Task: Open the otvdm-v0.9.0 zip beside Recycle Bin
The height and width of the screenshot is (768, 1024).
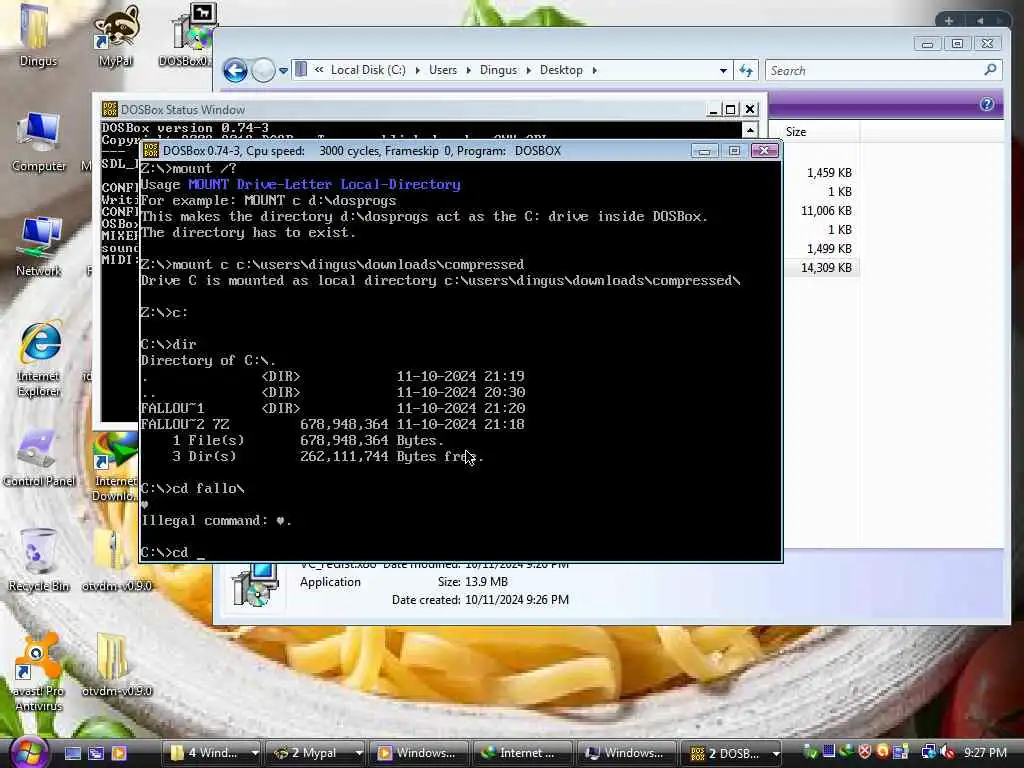Action: pyautogui.click(x=116, y=560)
